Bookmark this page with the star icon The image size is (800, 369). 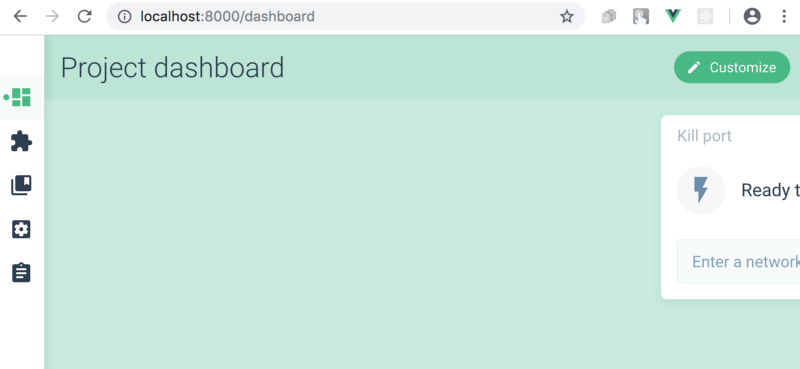point(567,16)
